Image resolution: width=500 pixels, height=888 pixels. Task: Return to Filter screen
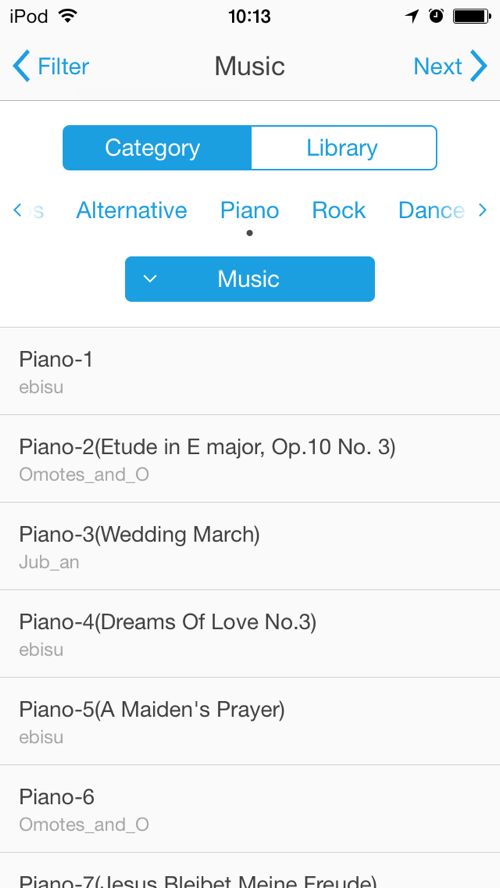(x=63, y=66)
